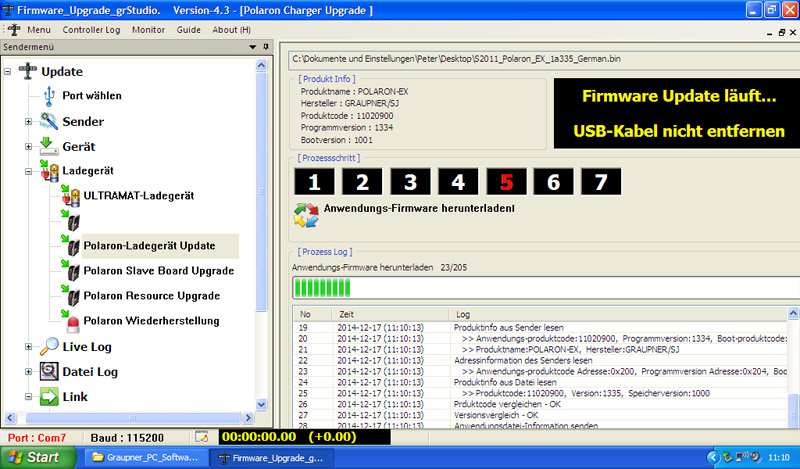The width and height of the screenshot is (800, 469).
Task: Click the firmware file path field
Action: [x=544, y=59]
